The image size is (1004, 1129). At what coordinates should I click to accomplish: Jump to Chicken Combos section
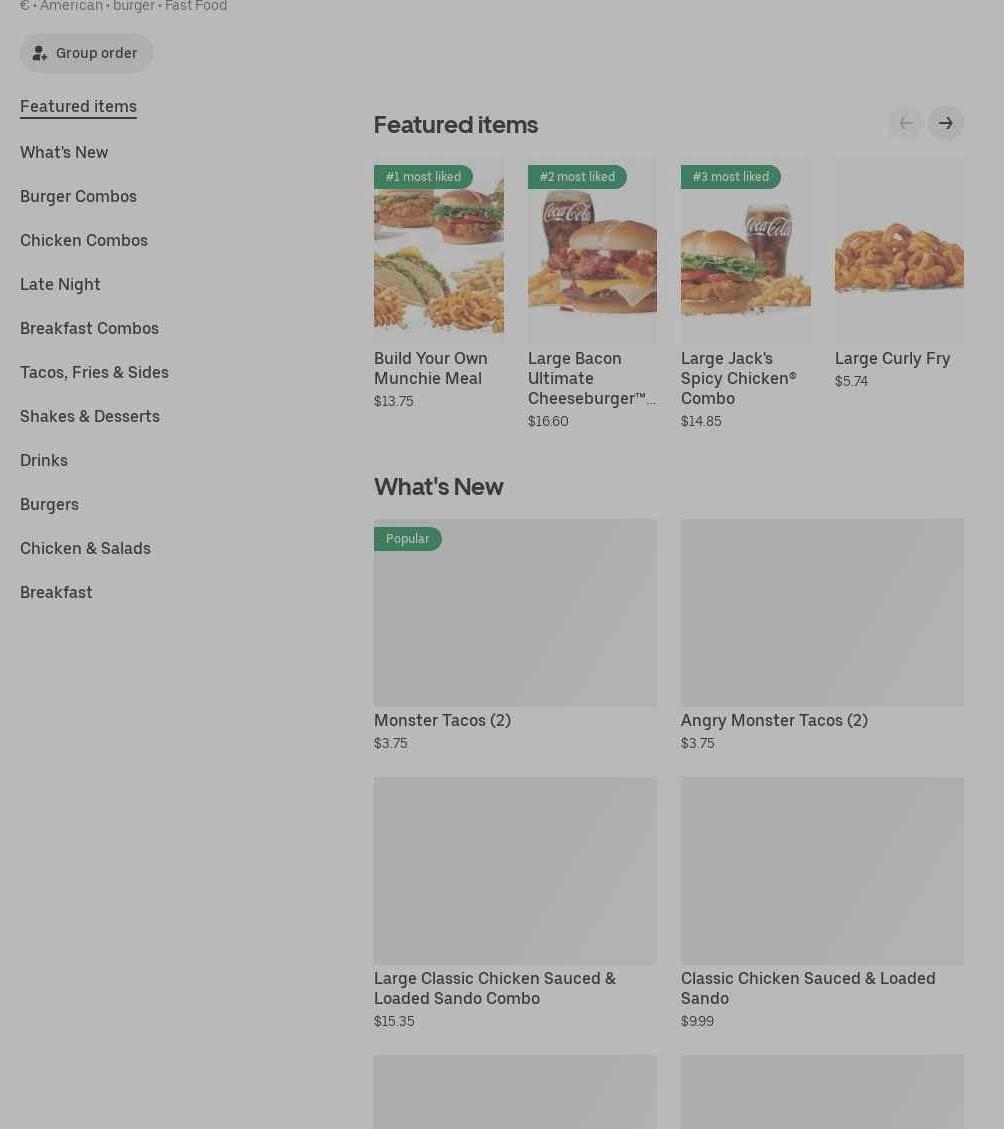coord(84,240)
